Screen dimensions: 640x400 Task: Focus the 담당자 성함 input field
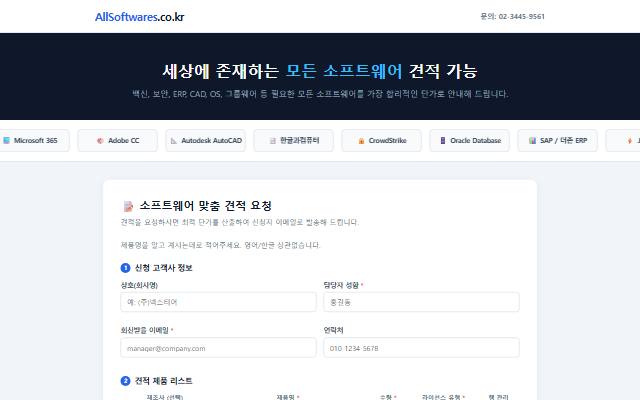click(421, 302)
